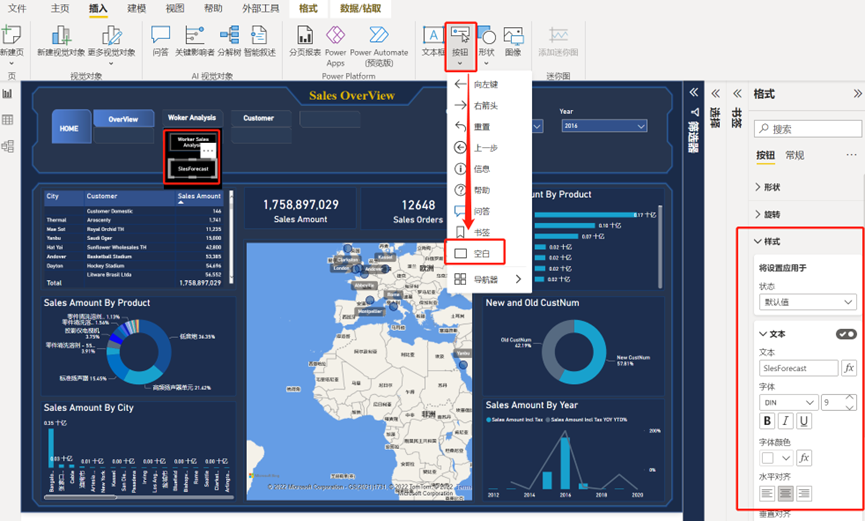Image resolution: width=865 pixels, height=521 pixels.
Task: Toggle bold for button text
Action: point(767,421)
